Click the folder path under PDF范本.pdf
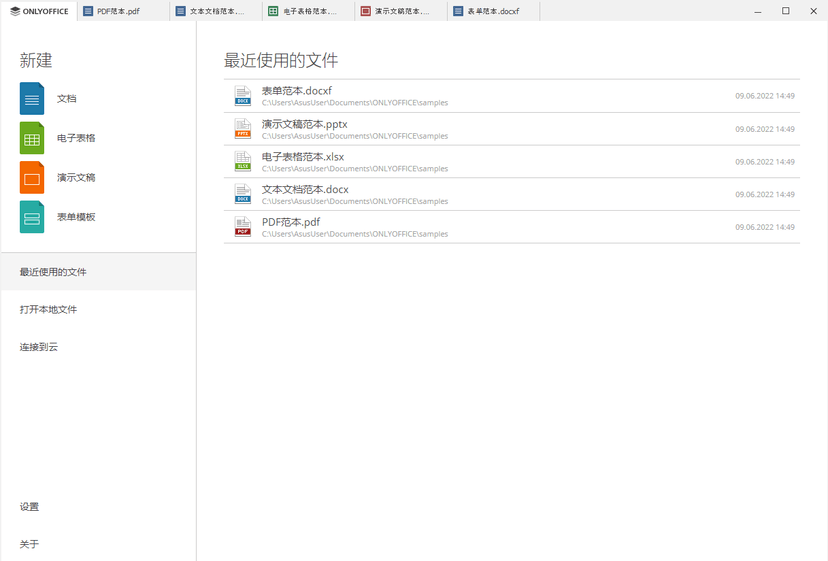 coord(355,234)
